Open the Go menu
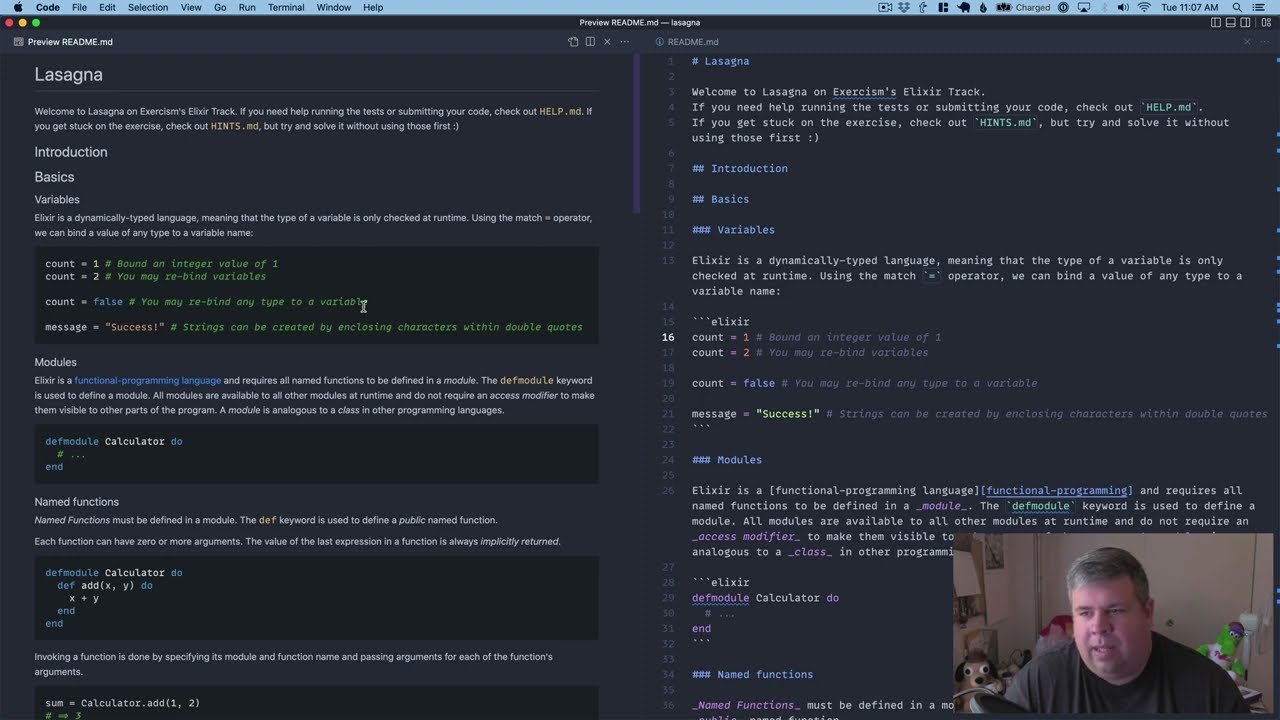This screenshot has height=720, width=1280. point(220,7)
